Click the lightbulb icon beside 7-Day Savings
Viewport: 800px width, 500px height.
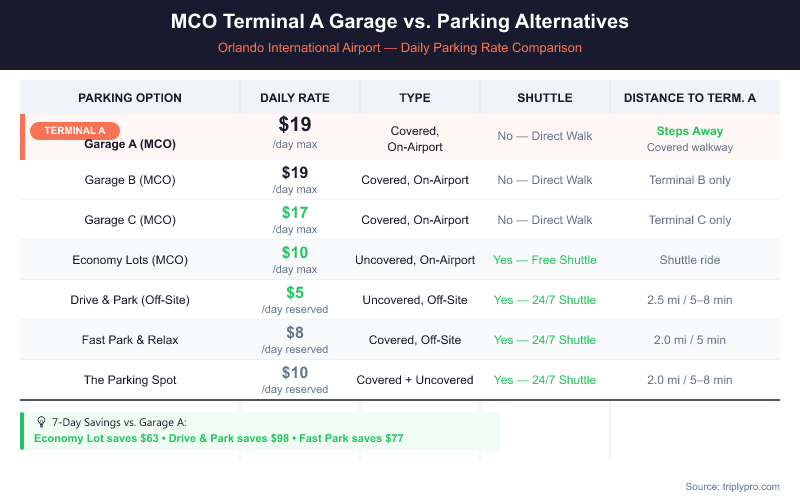41,422
